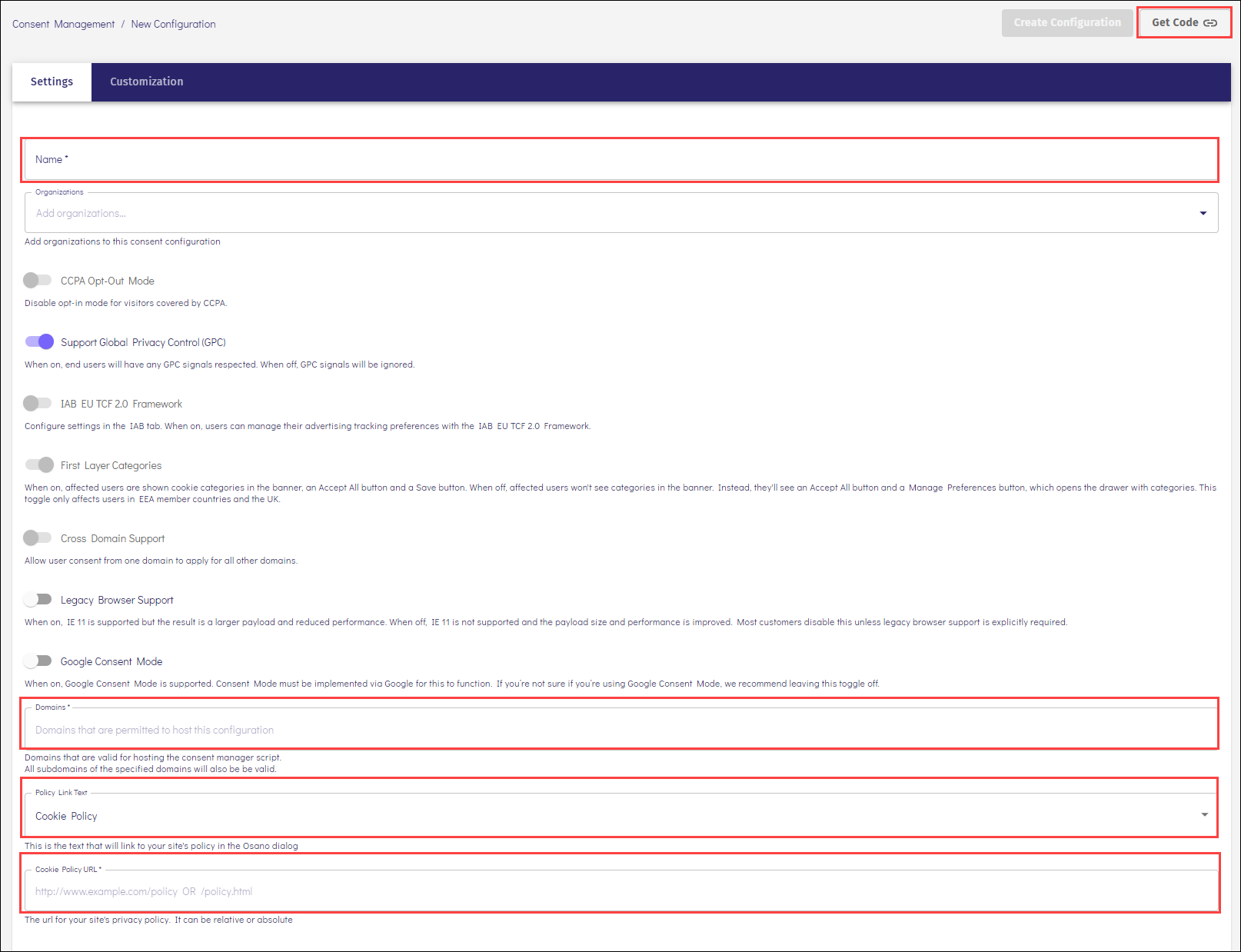The width and height of the screenshot is (1241, 952).
Task: Enable the IAB EU TCF 2.0 Framework toggle
Action: pos(38,403)
